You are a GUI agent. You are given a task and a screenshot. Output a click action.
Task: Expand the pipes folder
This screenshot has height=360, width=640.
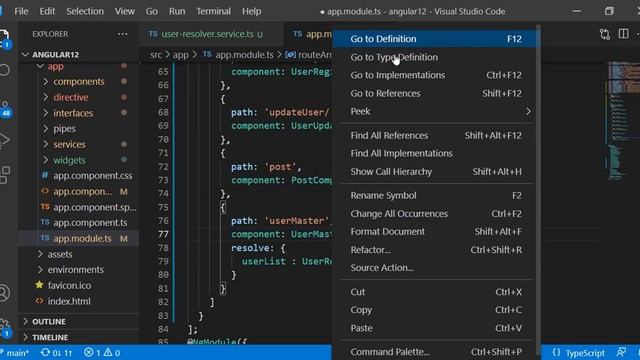[x=79, y=129]
